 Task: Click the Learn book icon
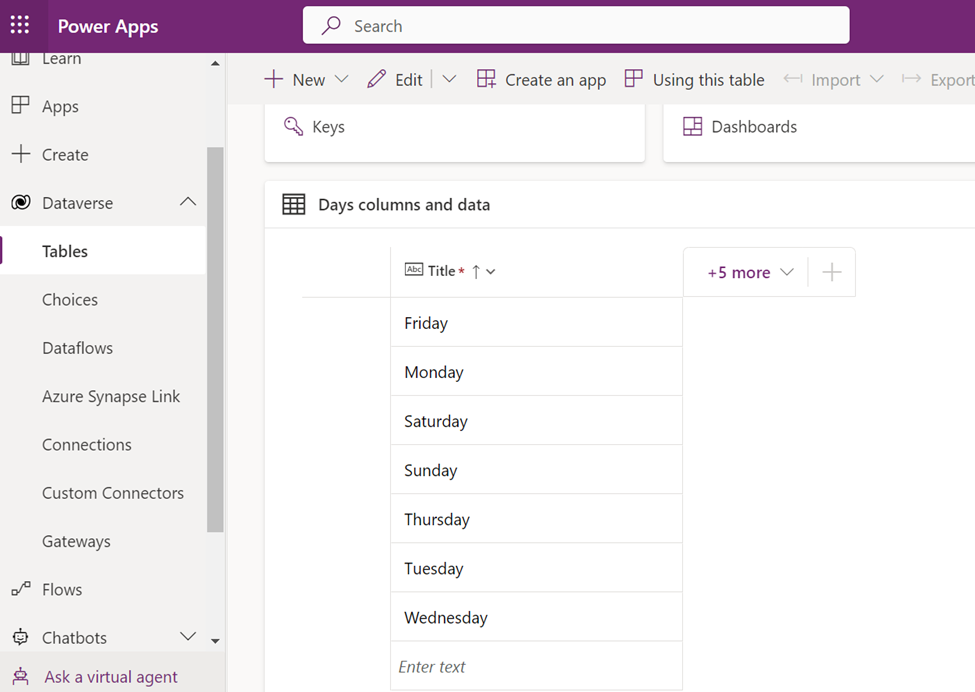21,59
